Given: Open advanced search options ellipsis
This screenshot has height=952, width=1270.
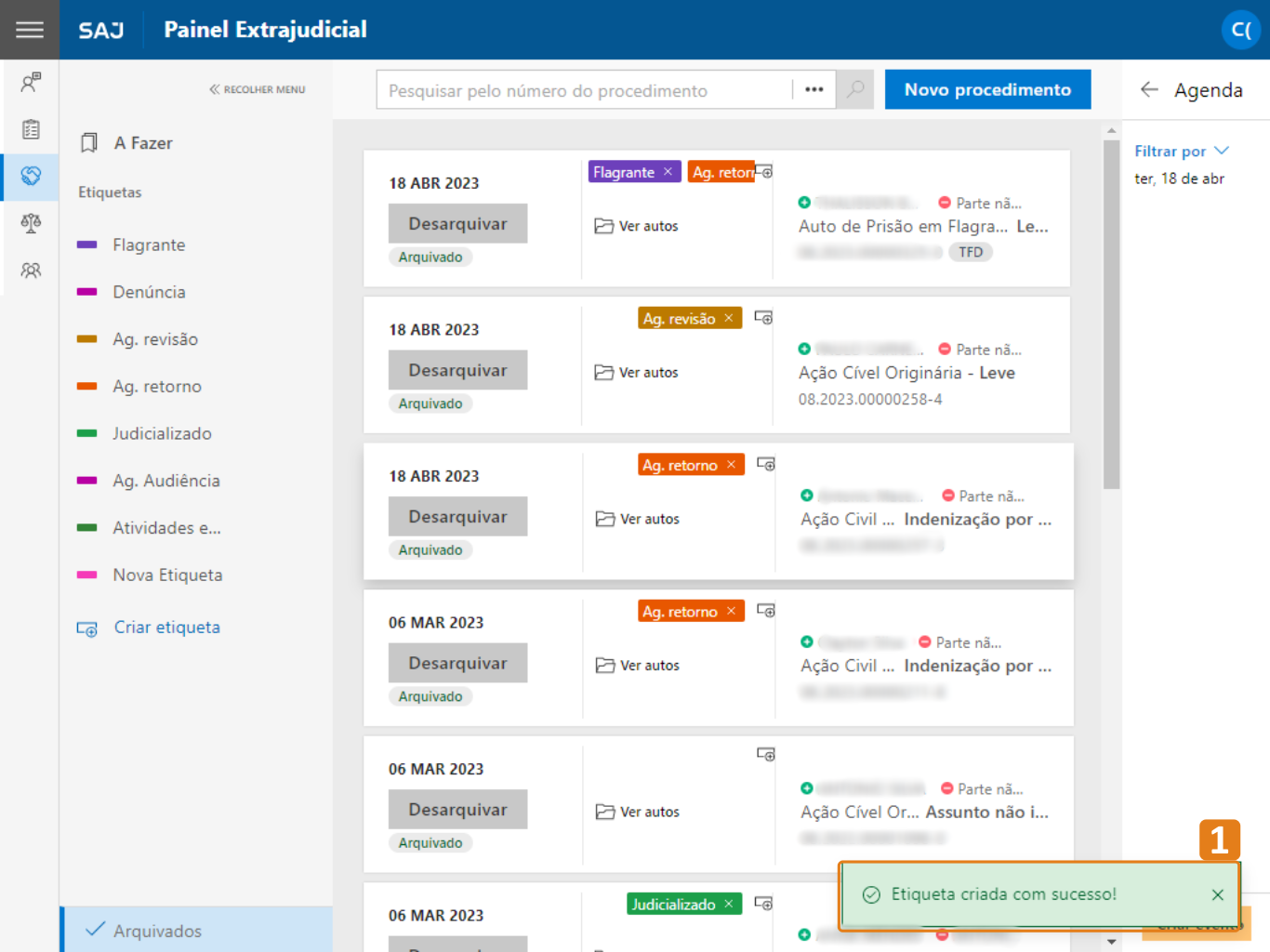Looking at the screenshot, I should click(x=814, y=90).
